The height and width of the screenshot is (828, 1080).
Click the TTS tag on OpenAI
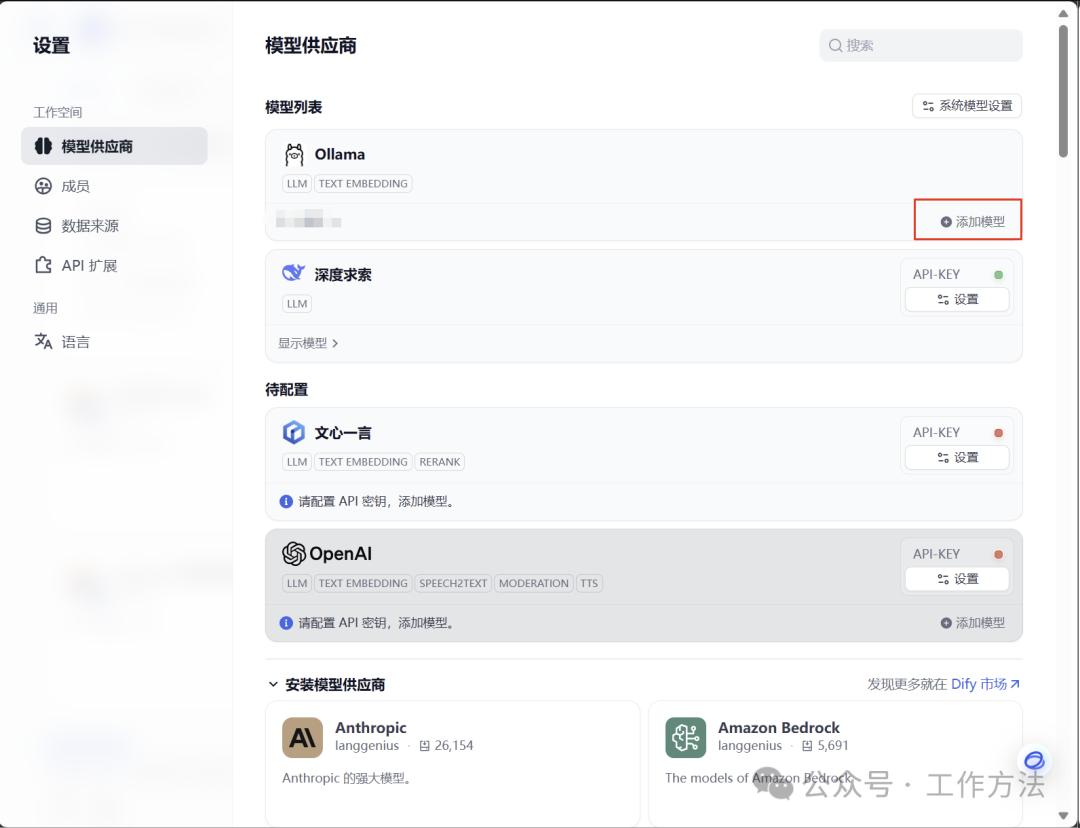point(589,583)
